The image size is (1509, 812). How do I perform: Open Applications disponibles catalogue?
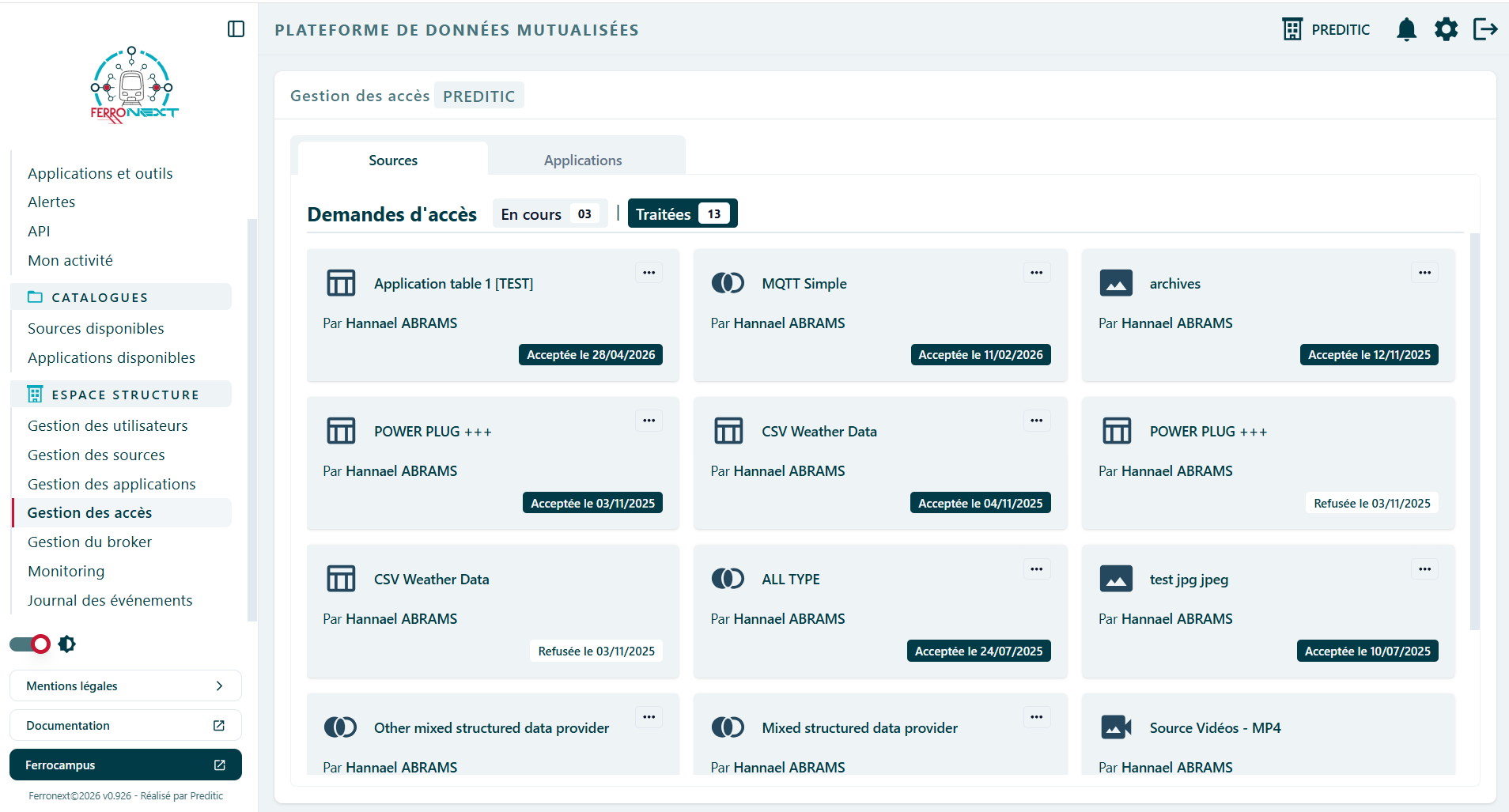tap(112, 357)
